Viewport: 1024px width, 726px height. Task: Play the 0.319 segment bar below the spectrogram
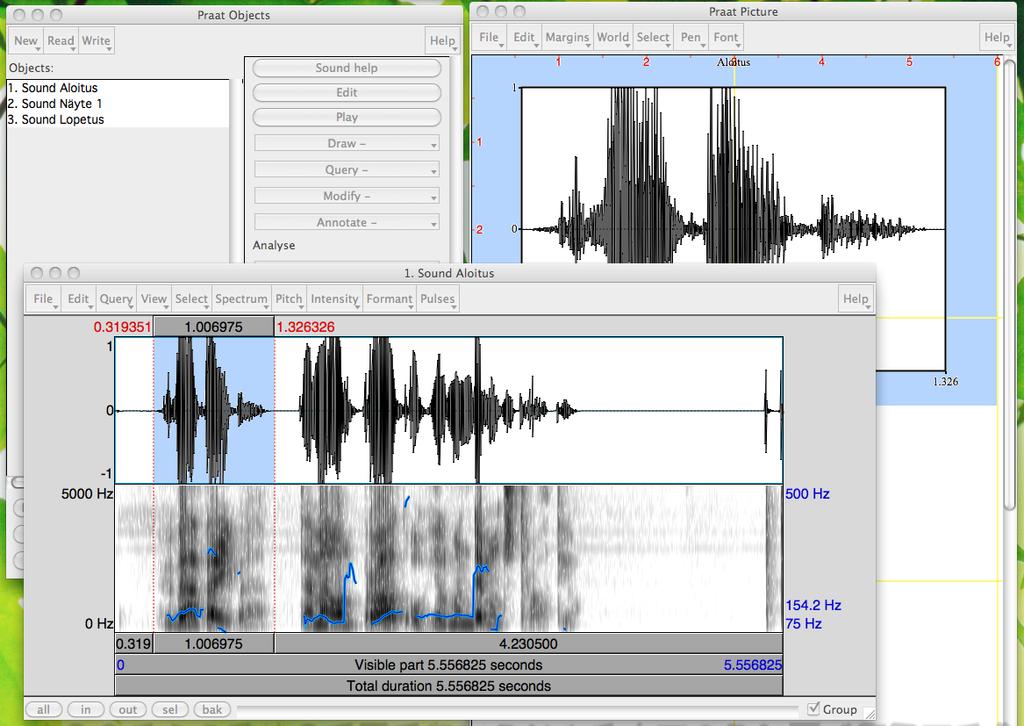[x=134, y=644]
